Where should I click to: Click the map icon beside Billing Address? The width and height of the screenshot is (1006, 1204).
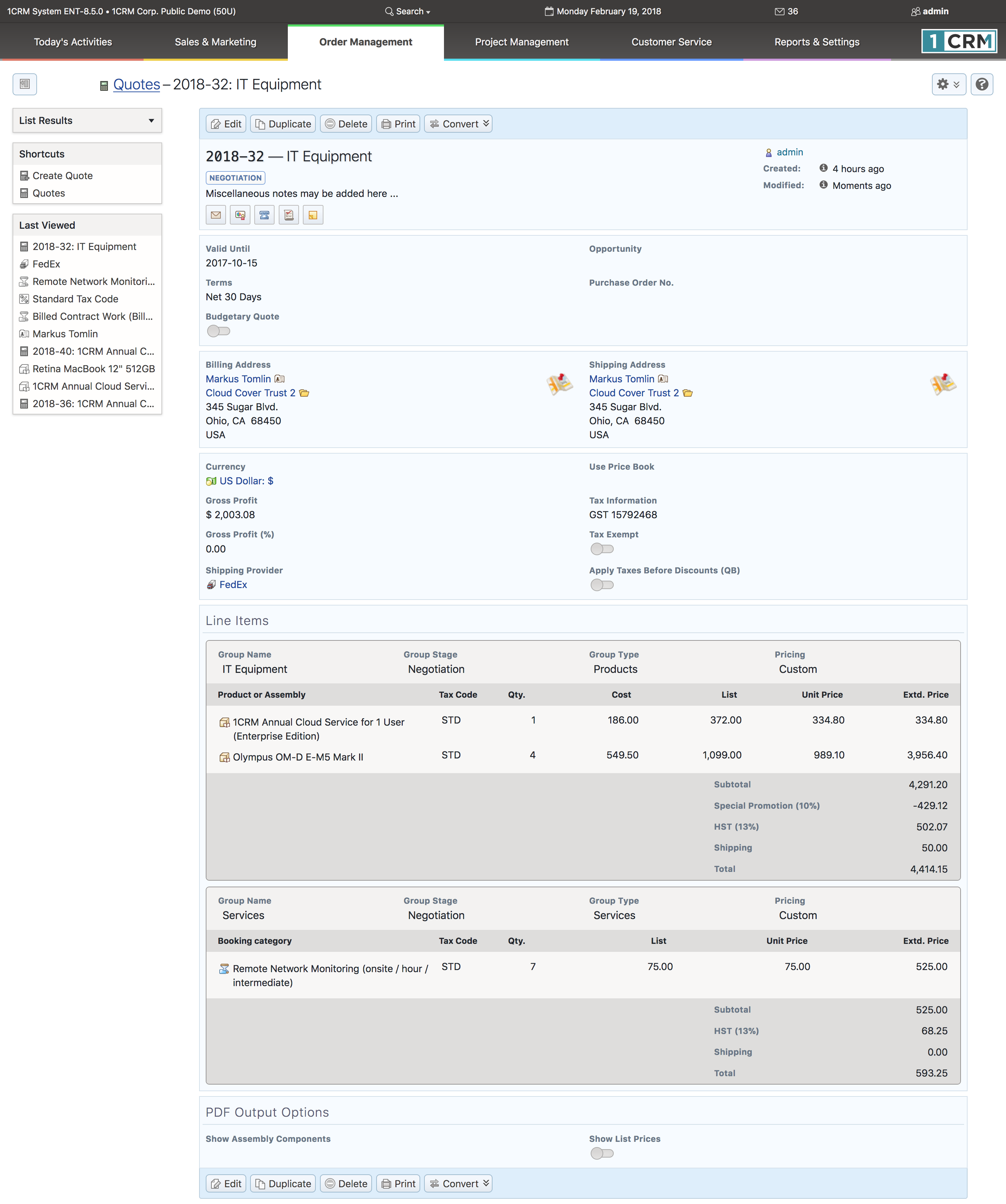[x=559, y=383]
